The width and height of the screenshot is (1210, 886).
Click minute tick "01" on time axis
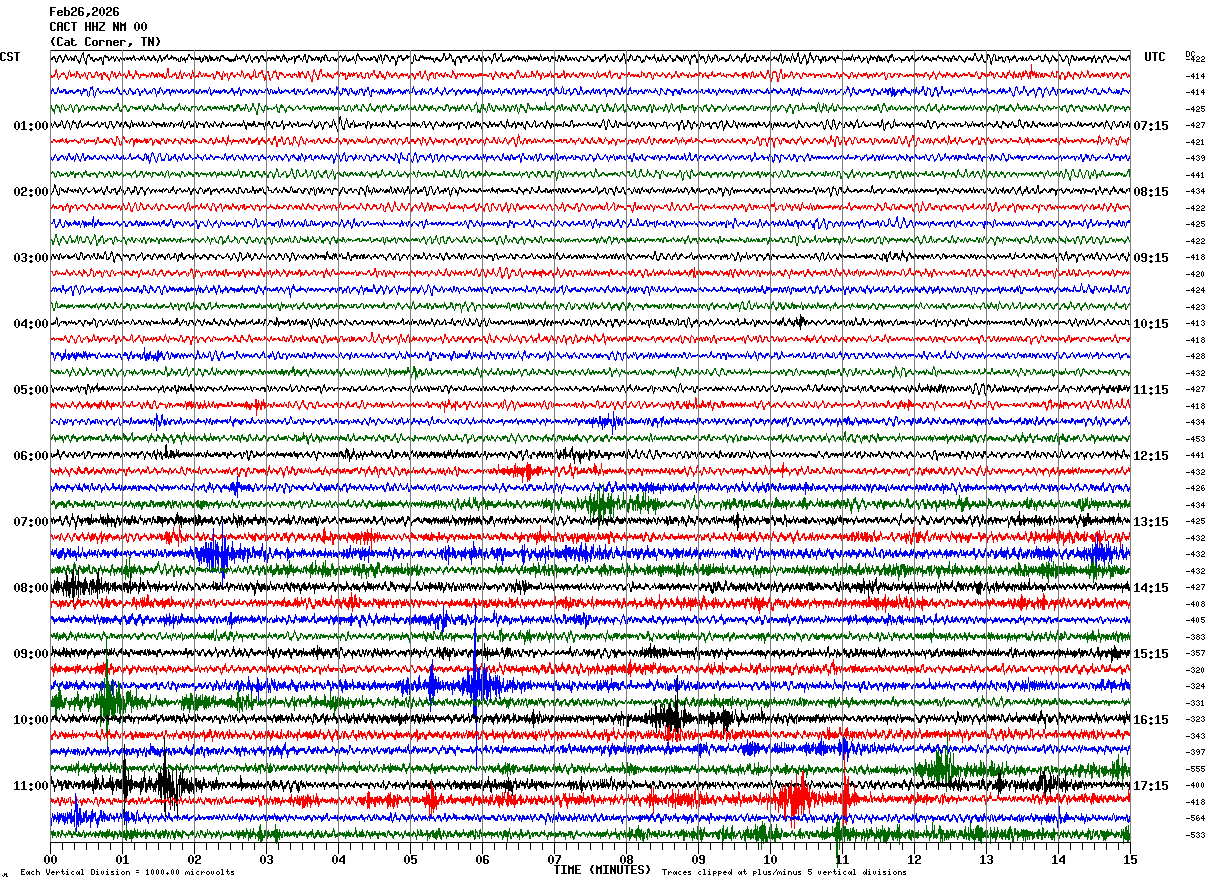pyautogui.click(x=122, y=859)
